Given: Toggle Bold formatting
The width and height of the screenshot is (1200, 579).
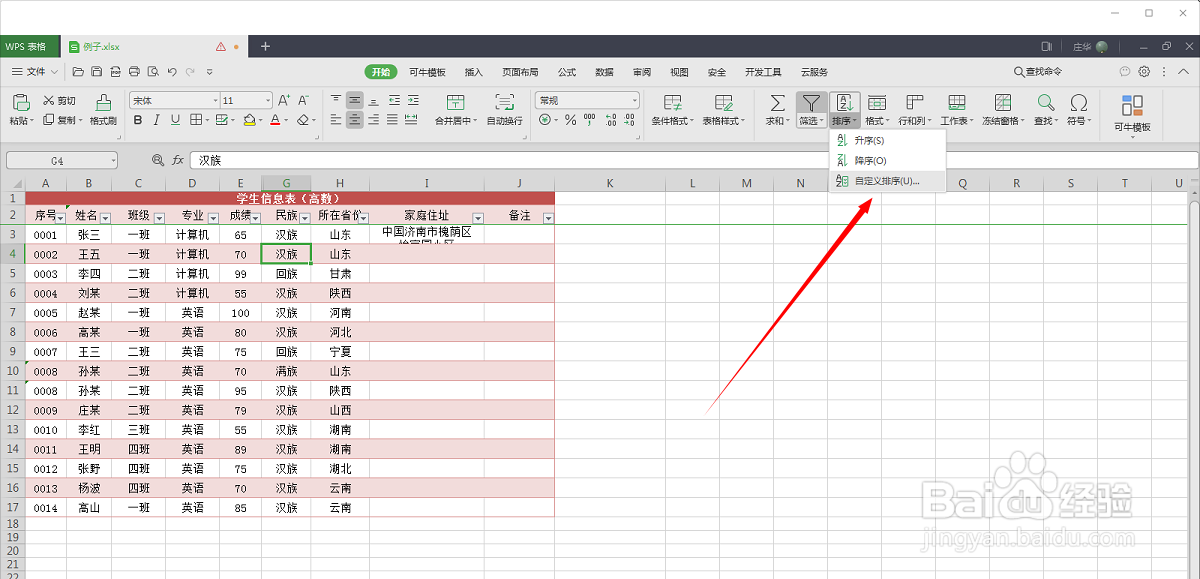Looking at the screenshot, I should (138, 120).
